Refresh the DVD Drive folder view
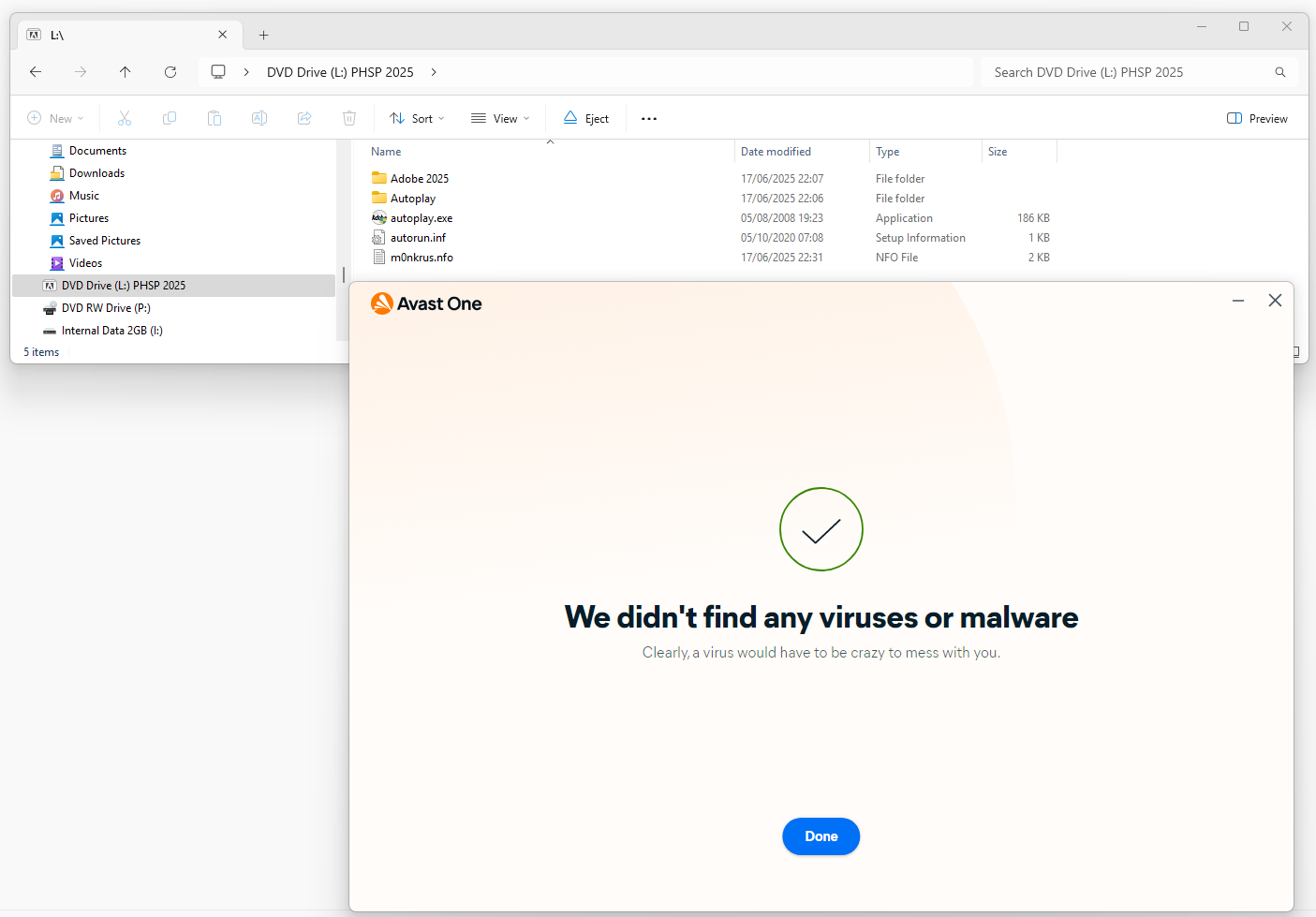 click(170, 72)
